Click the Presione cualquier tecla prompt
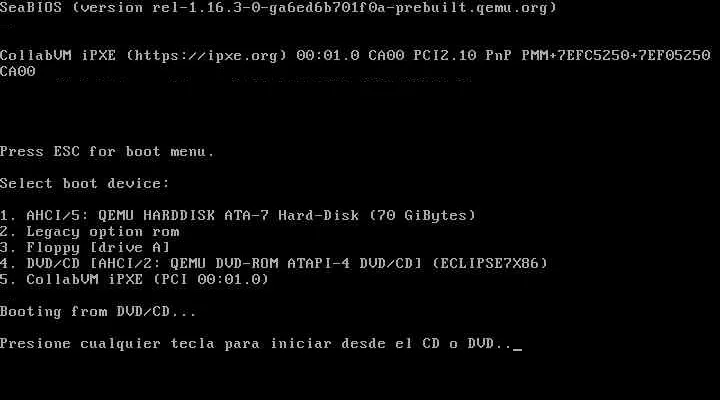The image size is (720, 400). 256,344
